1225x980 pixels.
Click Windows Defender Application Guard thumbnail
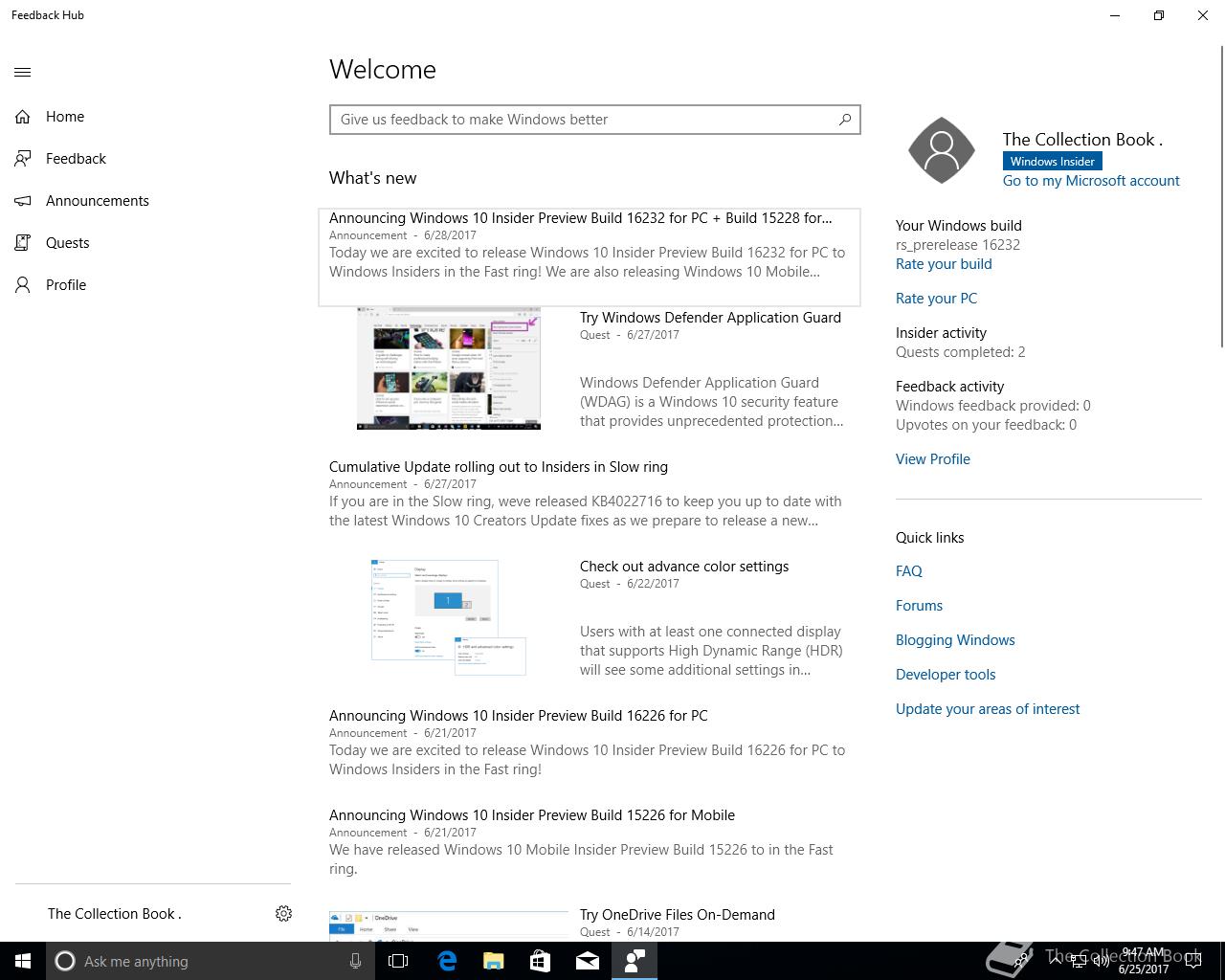[449, 368]
